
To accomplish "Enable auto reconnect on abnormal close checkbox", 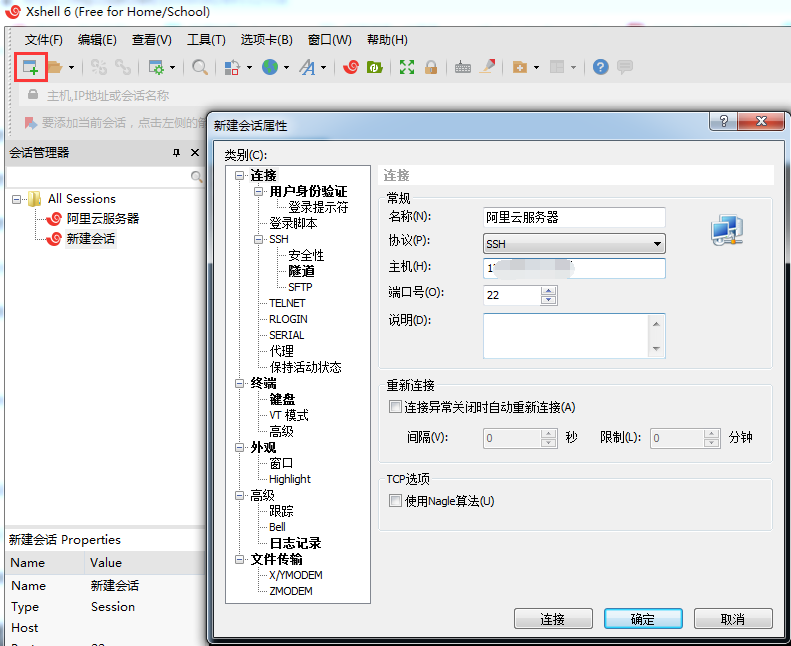I will point(395,406).
